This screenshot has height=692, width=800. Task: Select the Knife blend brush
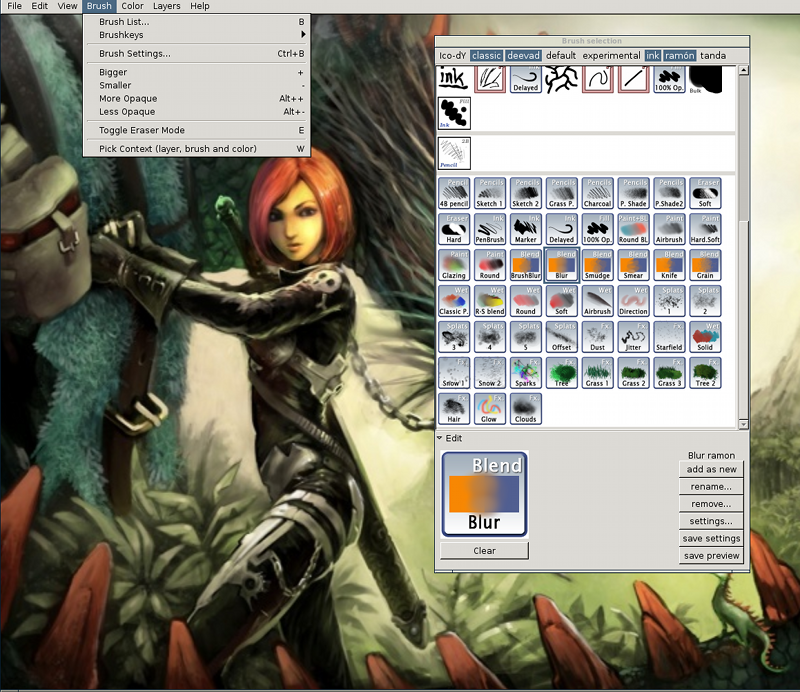[x=670, y=265]
